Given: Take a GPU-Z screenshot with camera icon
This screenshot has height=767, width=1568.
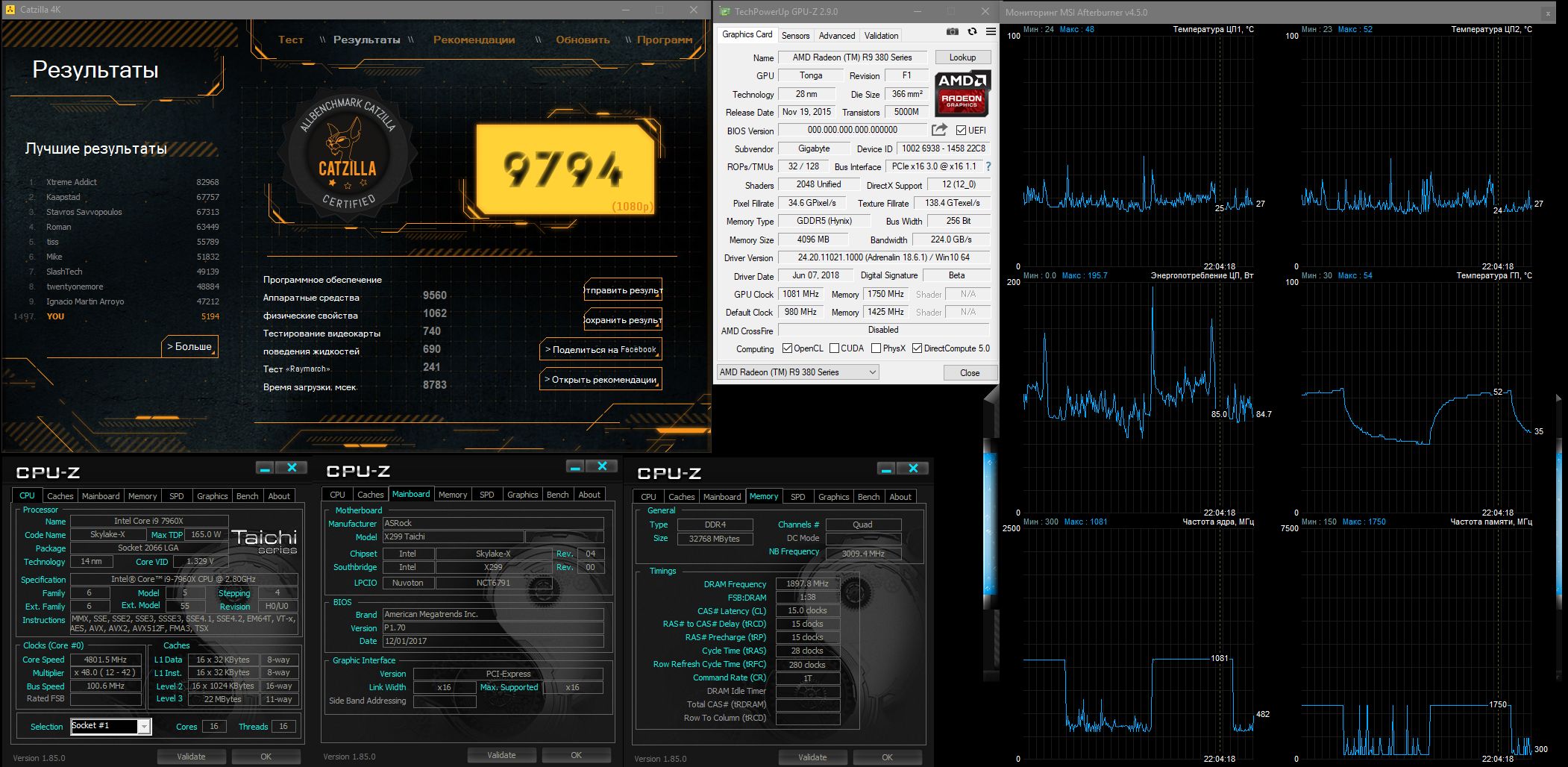Looking at the screenshot, I should (953, 32).
